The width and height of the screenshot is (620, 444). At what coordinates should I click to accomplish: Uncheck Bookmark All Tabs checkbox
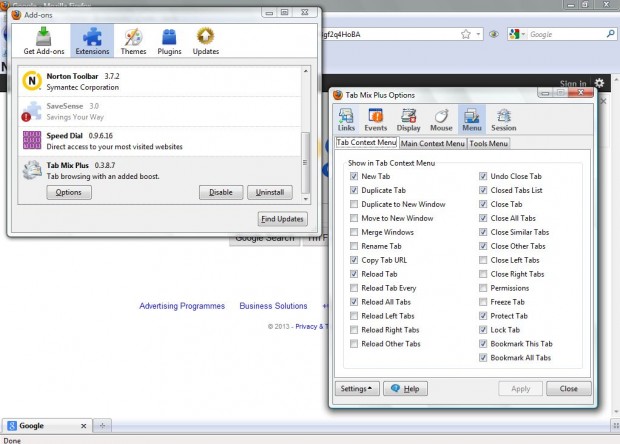point(483,358)
